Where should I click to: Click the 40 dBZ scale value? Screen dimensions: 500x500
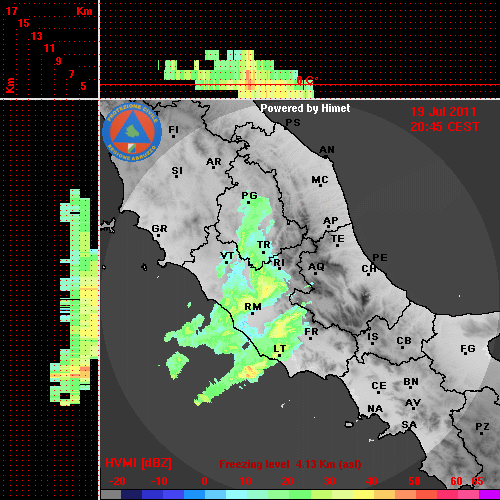371,481
